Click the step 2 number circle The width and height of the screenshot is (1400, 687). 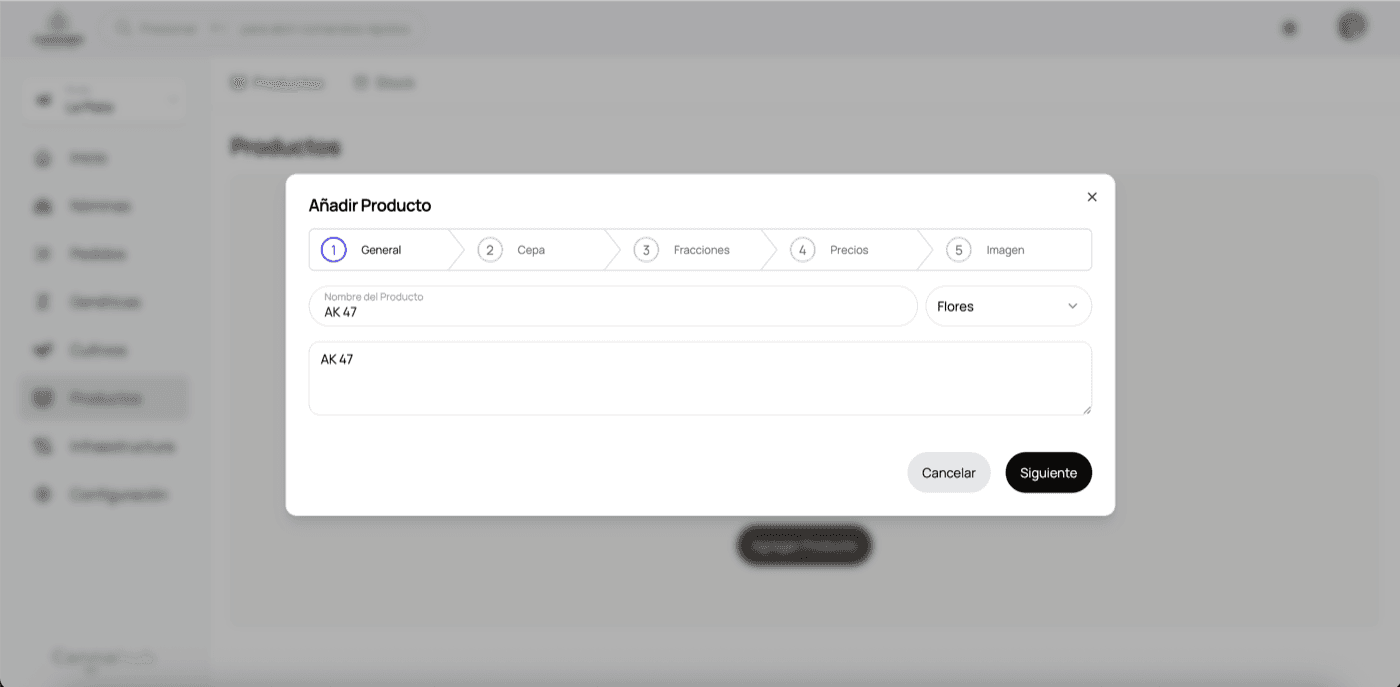[x=489, y=250]
